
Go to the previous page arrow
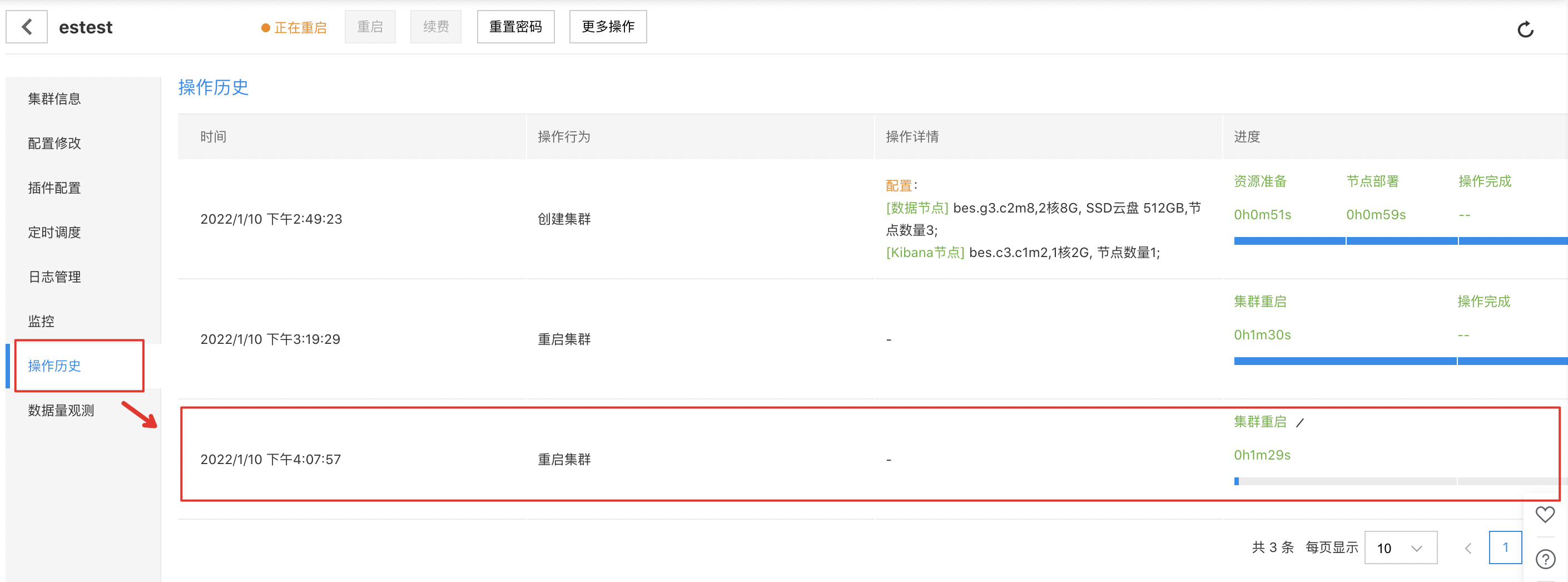click(x=1467, y=548)
